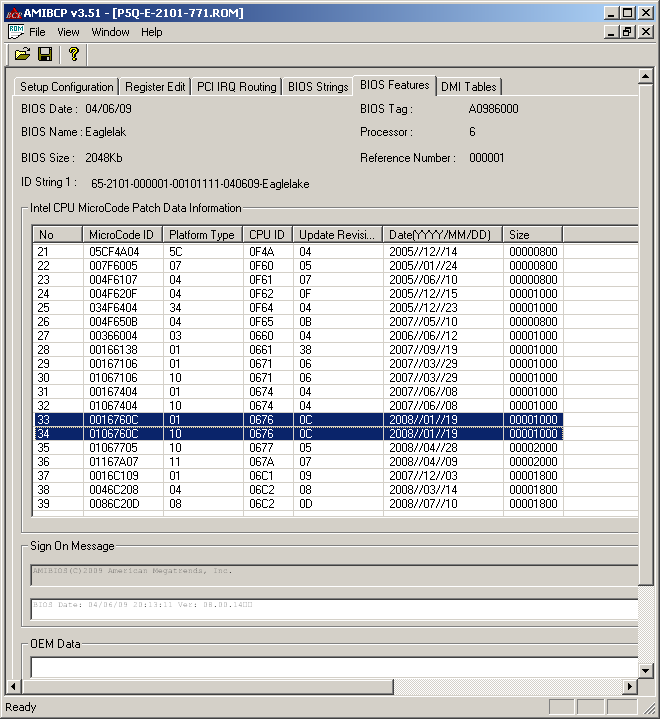
Task: Select microcode row 25 with ID 034F6404
Action: pos(299,308)
